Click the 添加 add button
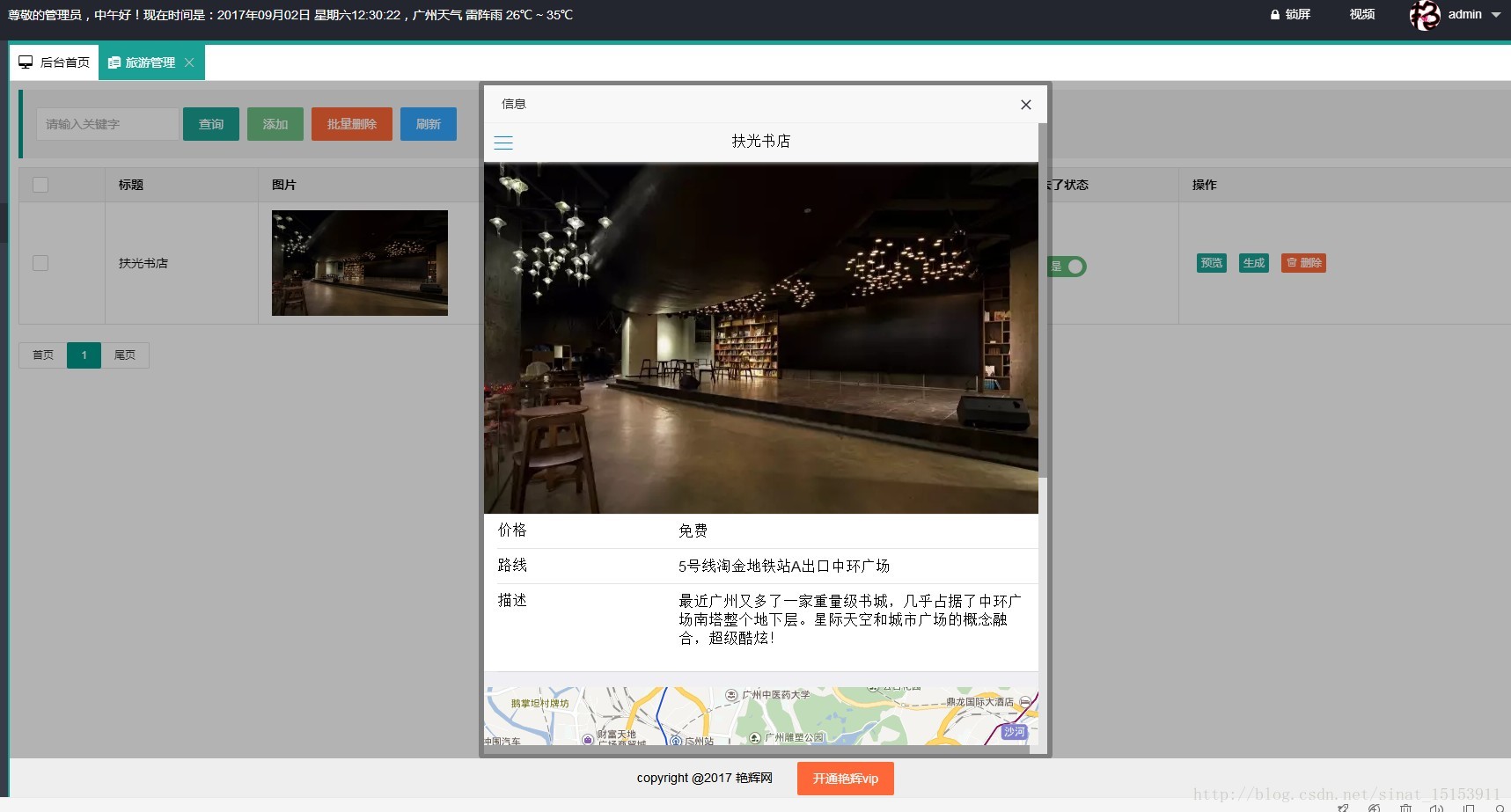1511x812 pixels. [275, 124]
